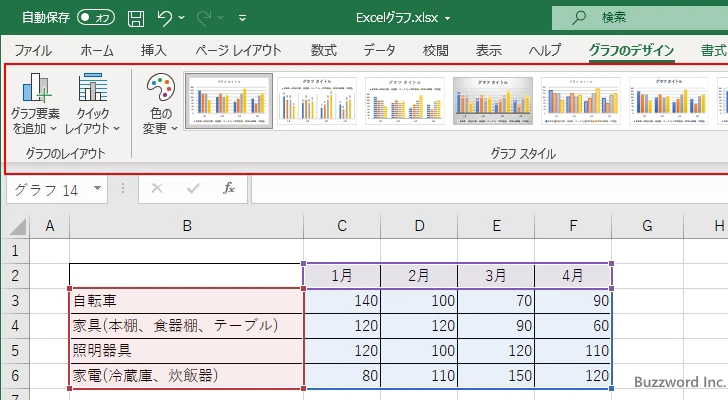This screenshot has width=728, height=400.
Task: Select the gray background chart style thumbnail
Action: coord(493,101)
